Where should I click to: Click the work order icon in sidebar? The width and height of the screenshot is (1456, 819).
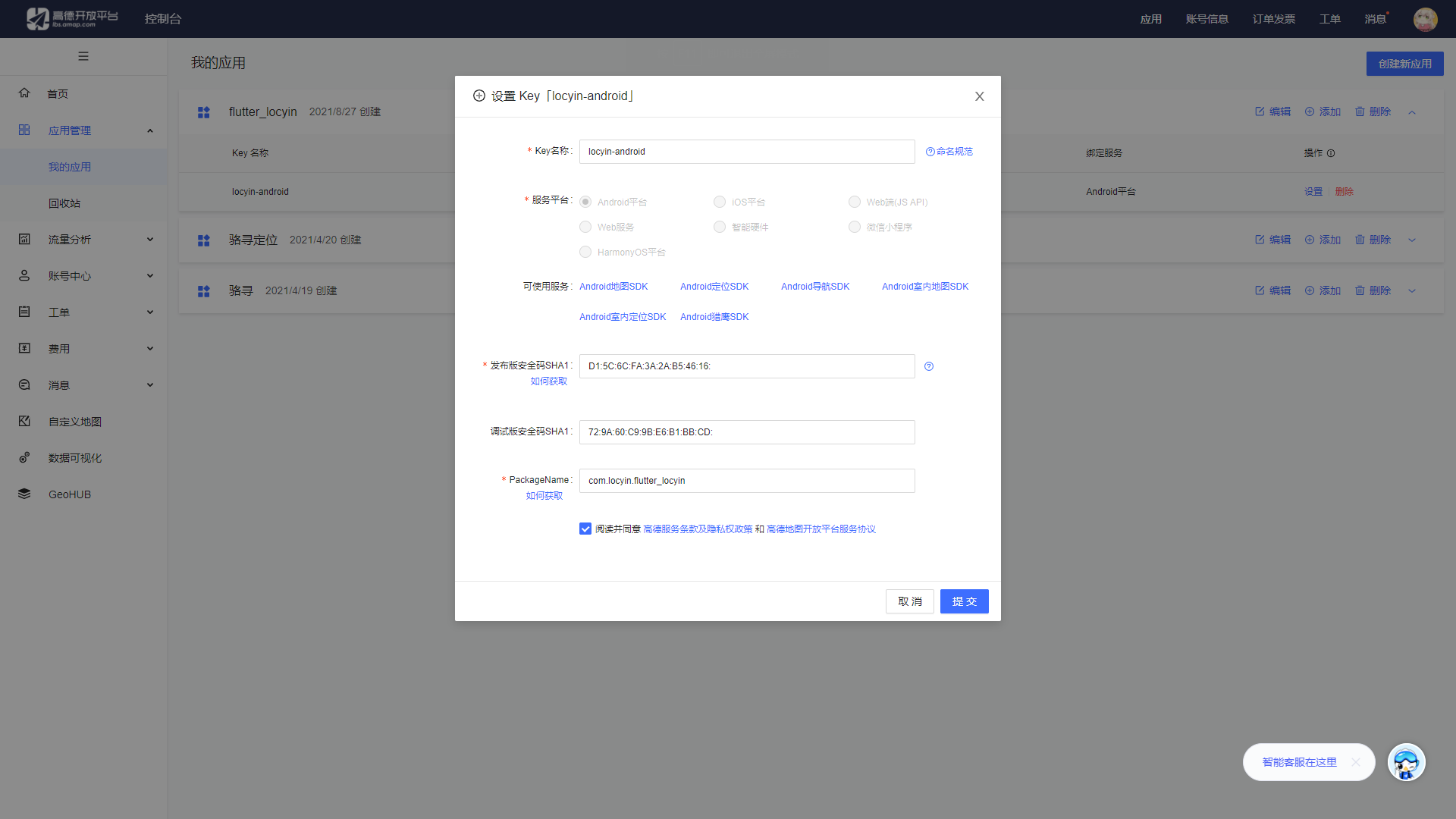(24, 312)
